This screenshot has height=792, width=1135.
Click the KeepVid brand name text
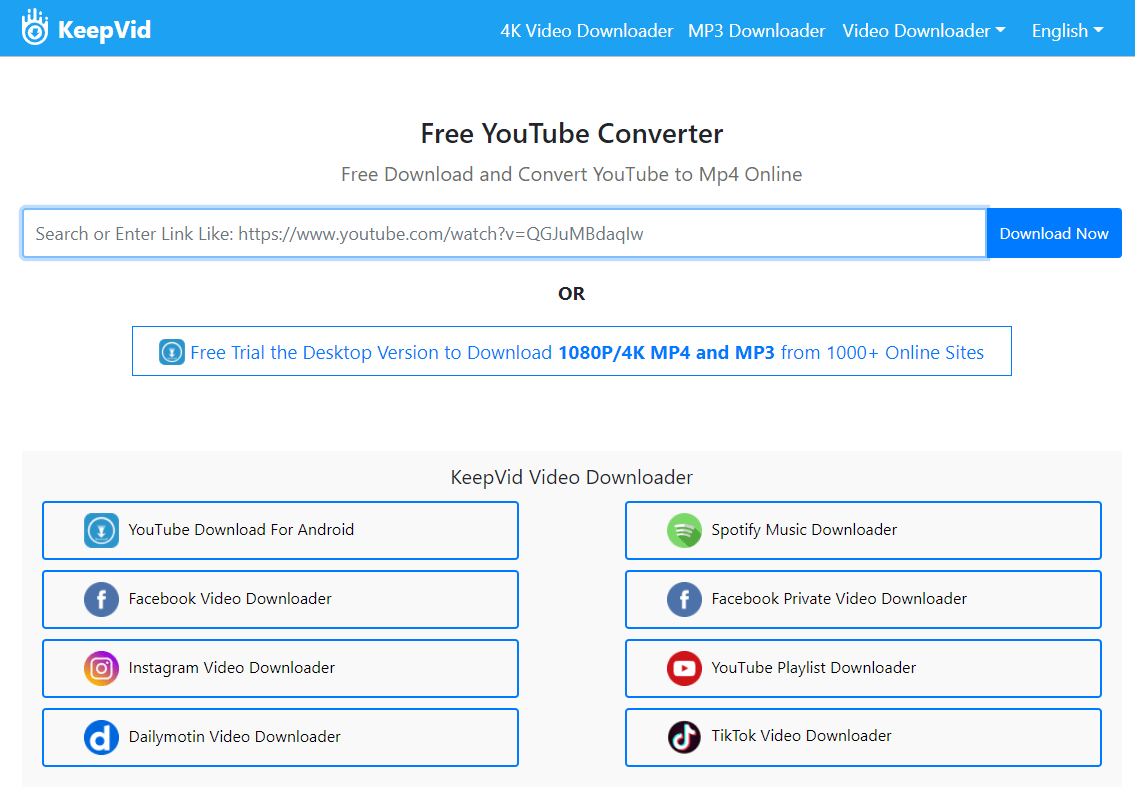[104, 30]
